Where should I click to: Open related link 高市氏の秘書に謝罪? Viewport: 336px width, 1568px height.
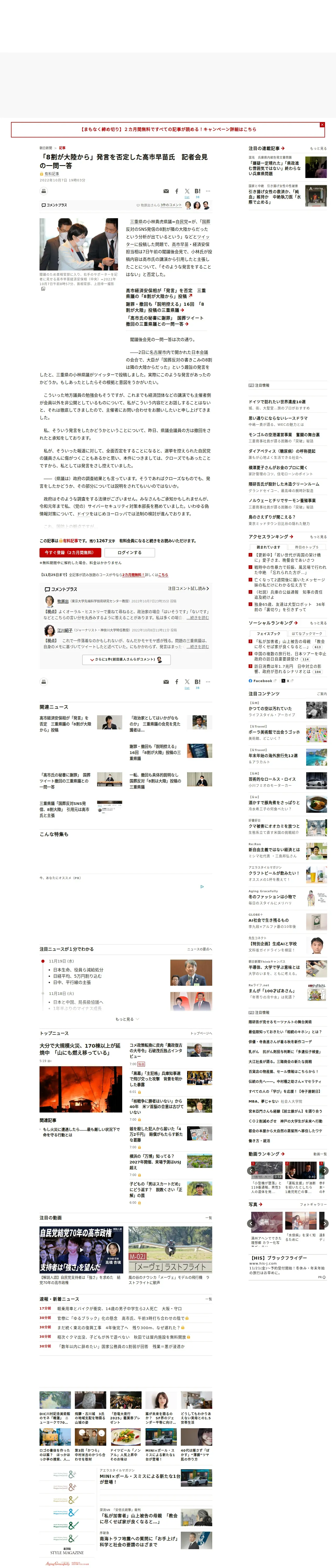[65, 781]
